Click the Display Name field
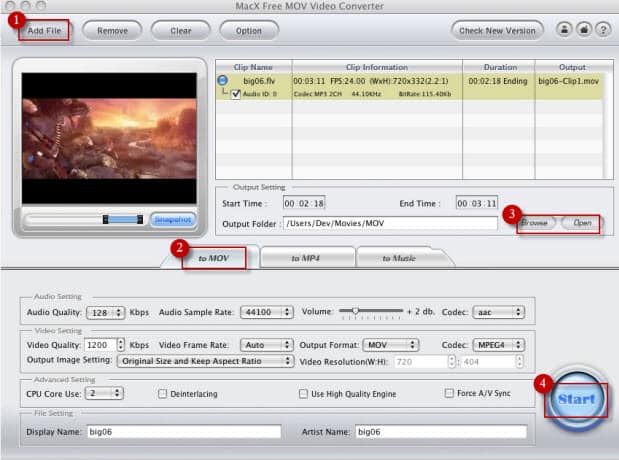The image size is (619, 460). 184,432
